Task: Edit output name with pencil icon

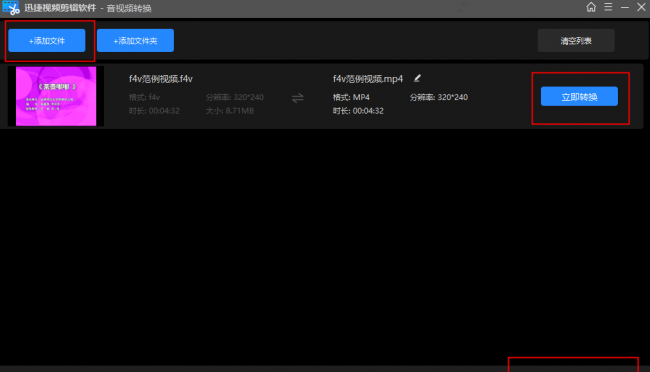Action: tap(417, 78)
